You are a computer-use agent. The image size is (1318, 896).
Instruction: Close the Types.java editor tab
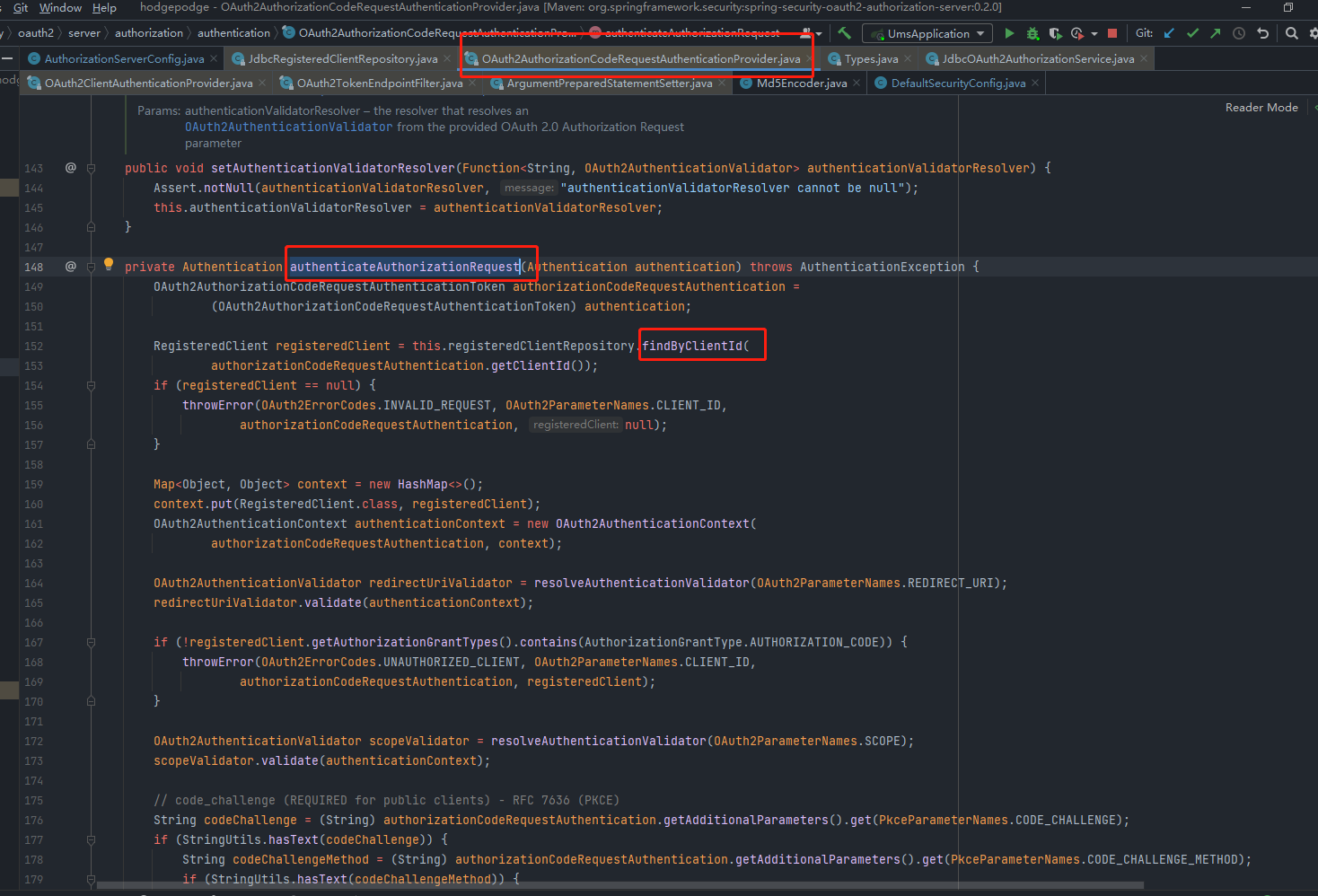point(907,58)
